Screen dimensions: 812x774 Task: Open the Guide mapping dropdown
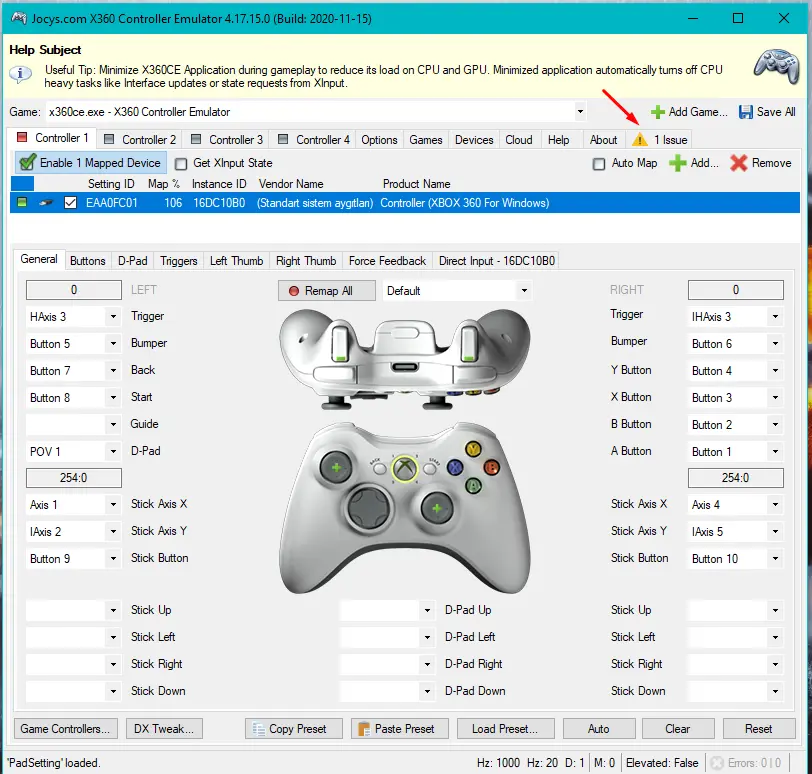[x=113, y=424]
